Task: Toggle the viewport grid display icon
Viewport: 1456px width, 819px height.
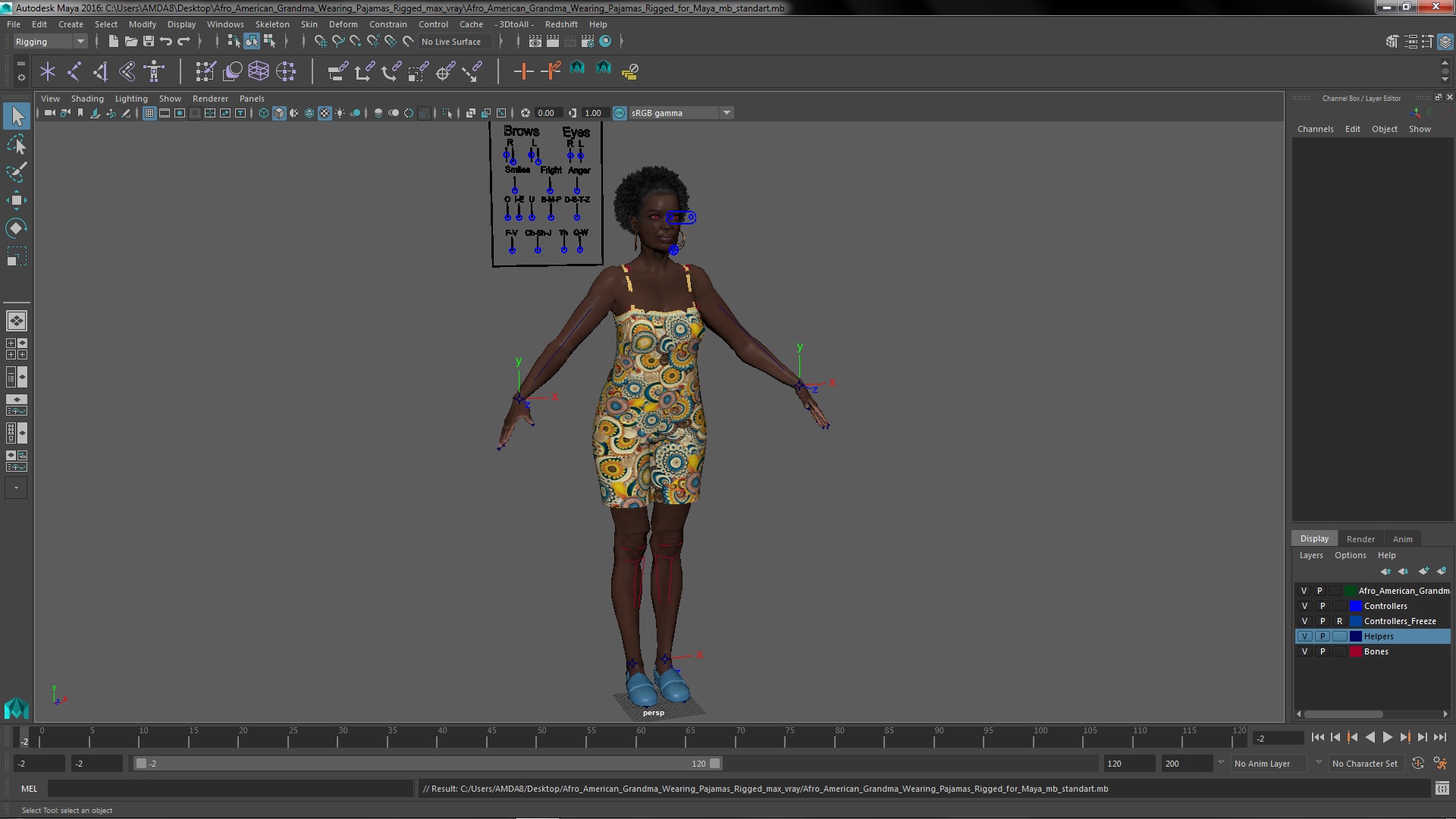Action: pyautogui.click(x=149, y=113)
